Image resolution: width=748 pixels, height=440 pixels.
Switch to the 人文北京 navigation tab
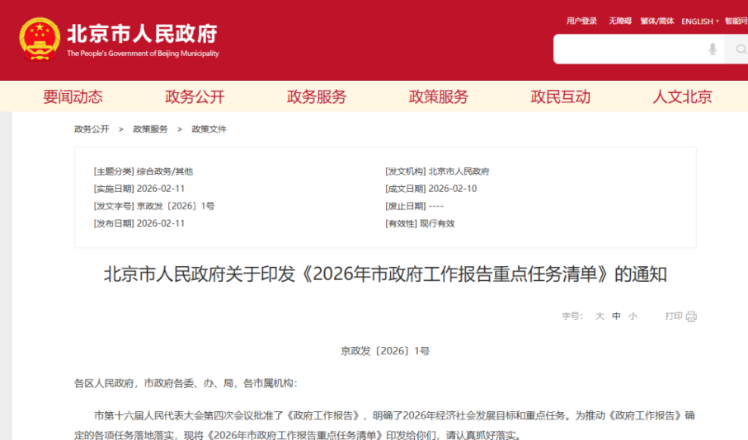682,97
